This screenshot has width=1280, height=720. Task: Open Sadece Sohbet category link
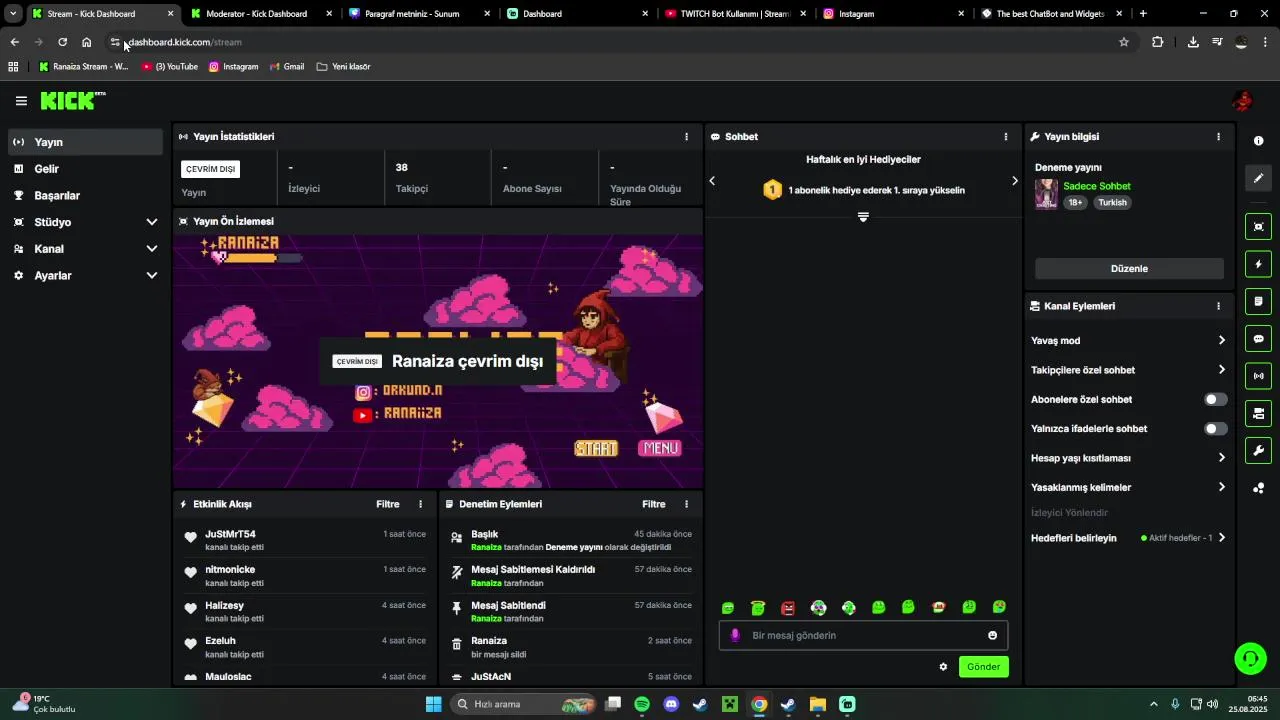coord(1096,186)
